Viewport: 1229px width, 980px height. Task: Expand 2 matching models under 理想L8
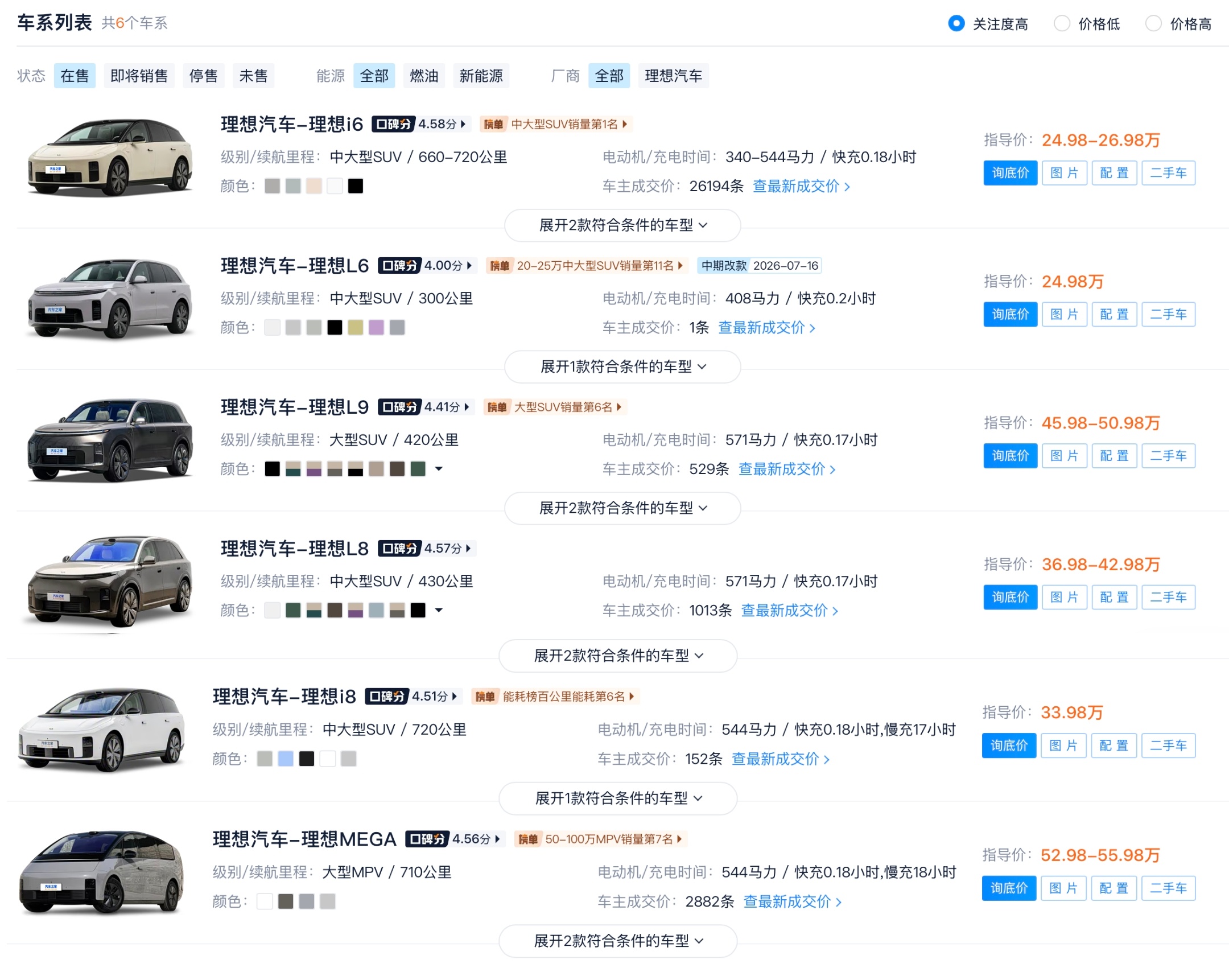(x=618, y=656)
